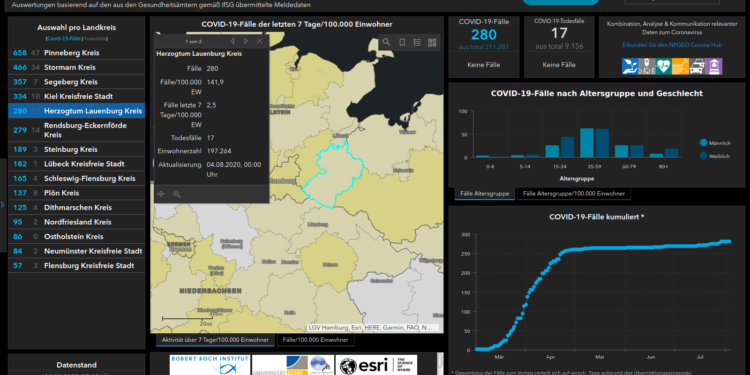Select Plön Kreis in the list
Screen dimensions: 750x375
point(77,193)
